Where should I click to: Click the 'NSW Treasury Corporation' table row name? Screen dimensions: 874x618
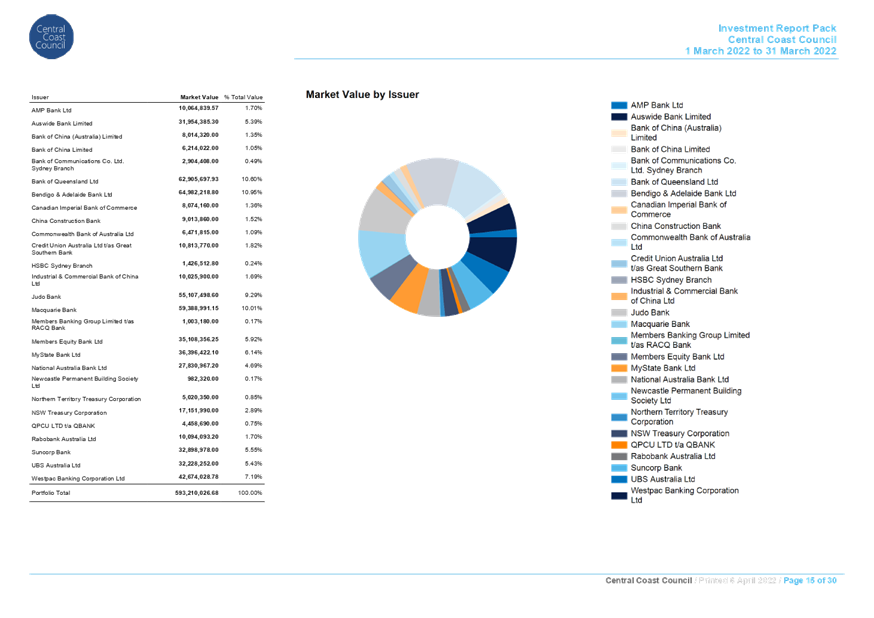click(x=69, y=413)
